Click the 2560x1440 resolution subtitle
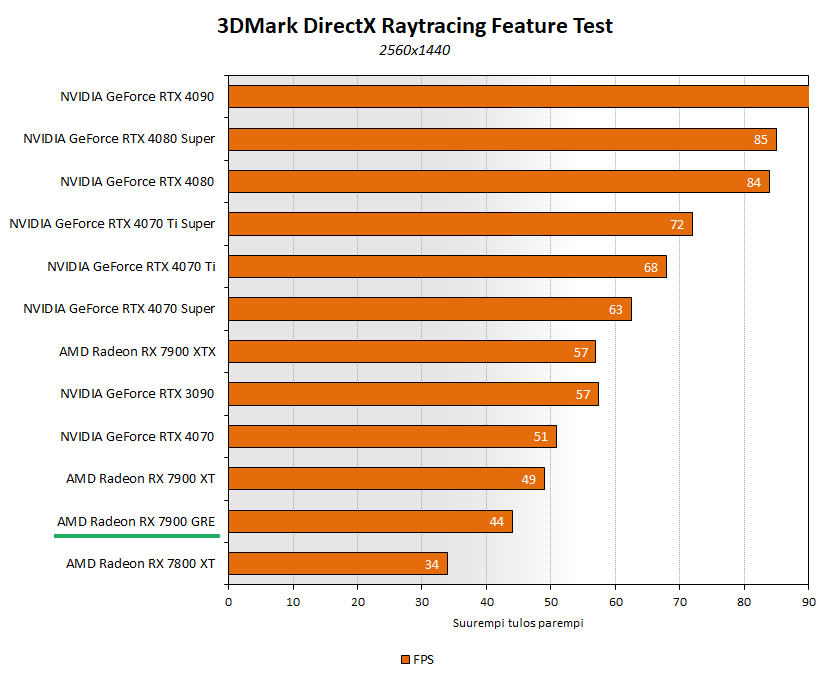Screen dimensions: 830x681 point(414,50)
